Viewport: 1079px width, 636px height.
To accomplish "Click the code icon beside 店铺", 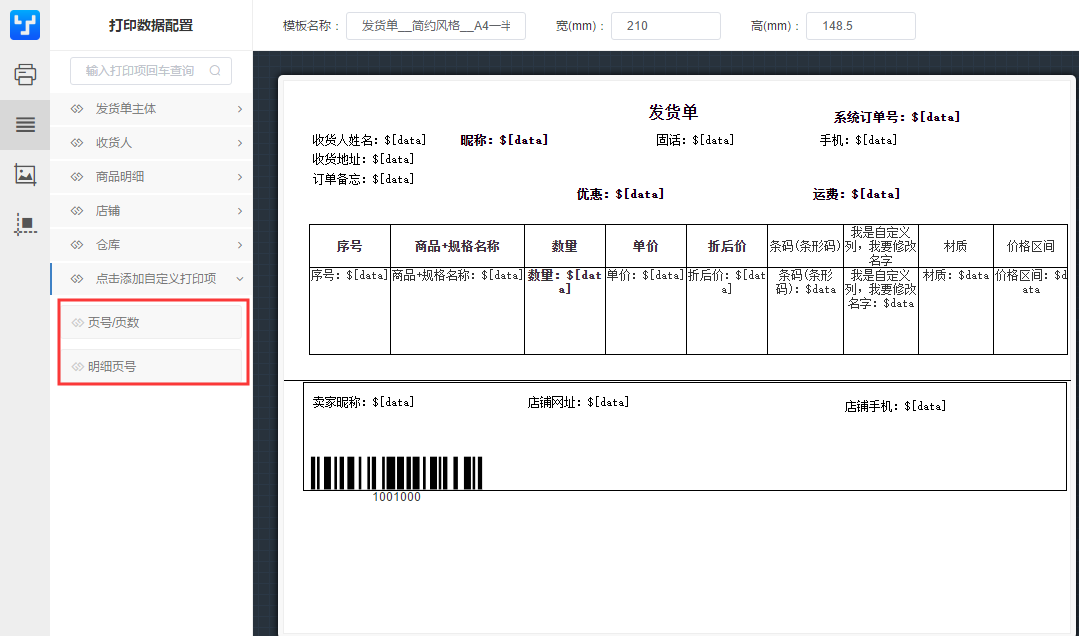I will pos(77,211).
